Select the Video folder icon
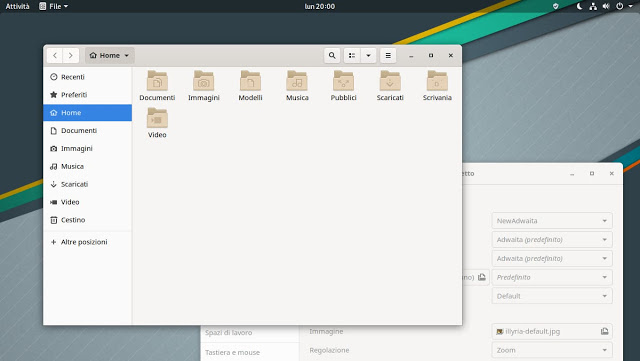The width and height of the screenshot is (640, 361). [157, 118]
